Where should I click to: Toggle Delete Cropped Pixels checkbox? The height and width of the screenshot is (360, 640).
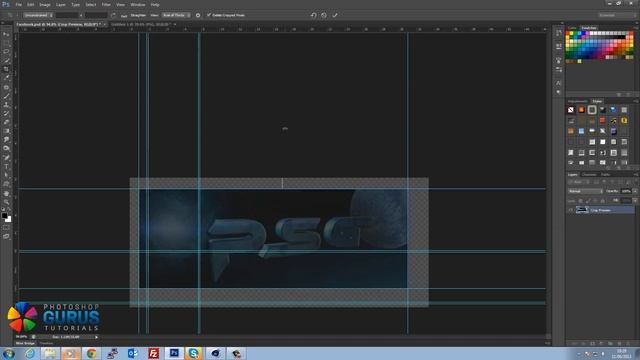coord(209,15)
